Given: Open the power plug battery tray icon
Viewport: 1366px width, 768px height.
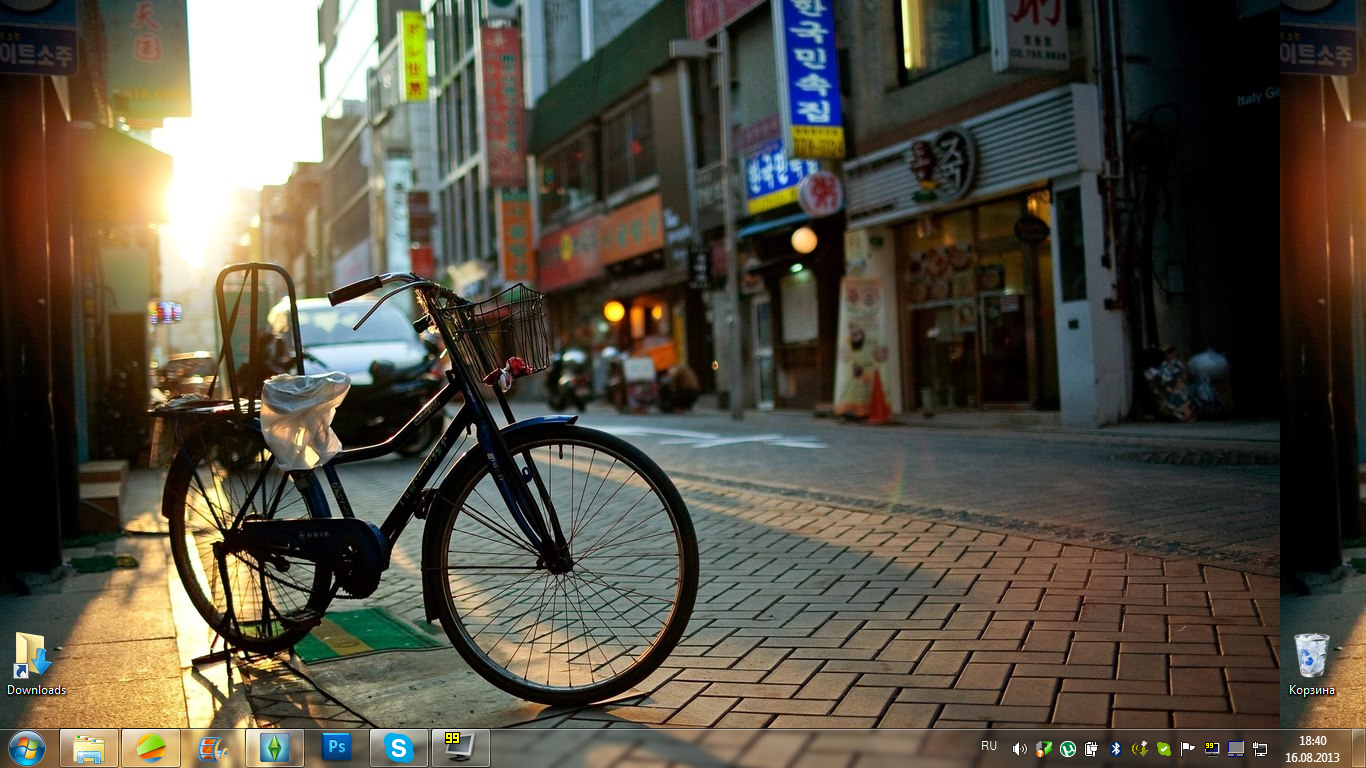Looking at the screenshot, I should [1091, 749].
